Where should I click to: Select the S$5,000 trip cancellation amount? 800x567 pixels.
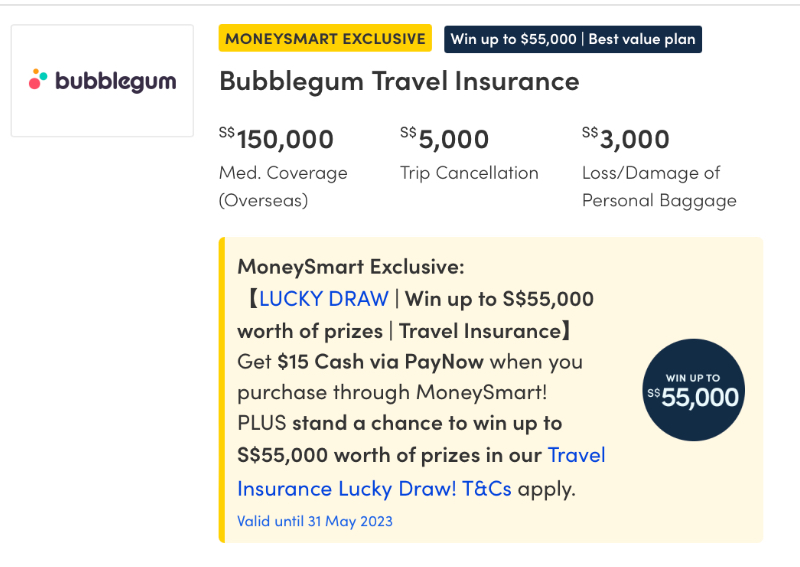click(x=444, y=139)
